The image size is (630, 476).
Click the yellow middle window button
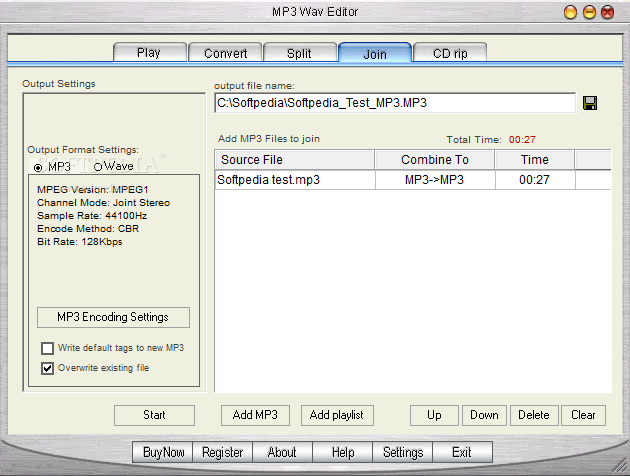(x=589, y=12)
